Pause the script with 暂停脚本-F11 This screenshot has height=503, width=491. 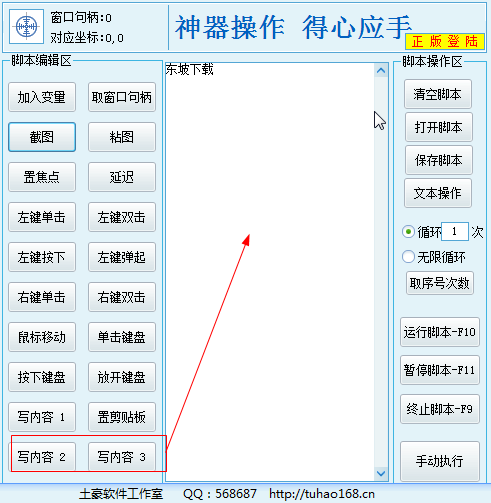pyautogui.click(x=440, y=370)
